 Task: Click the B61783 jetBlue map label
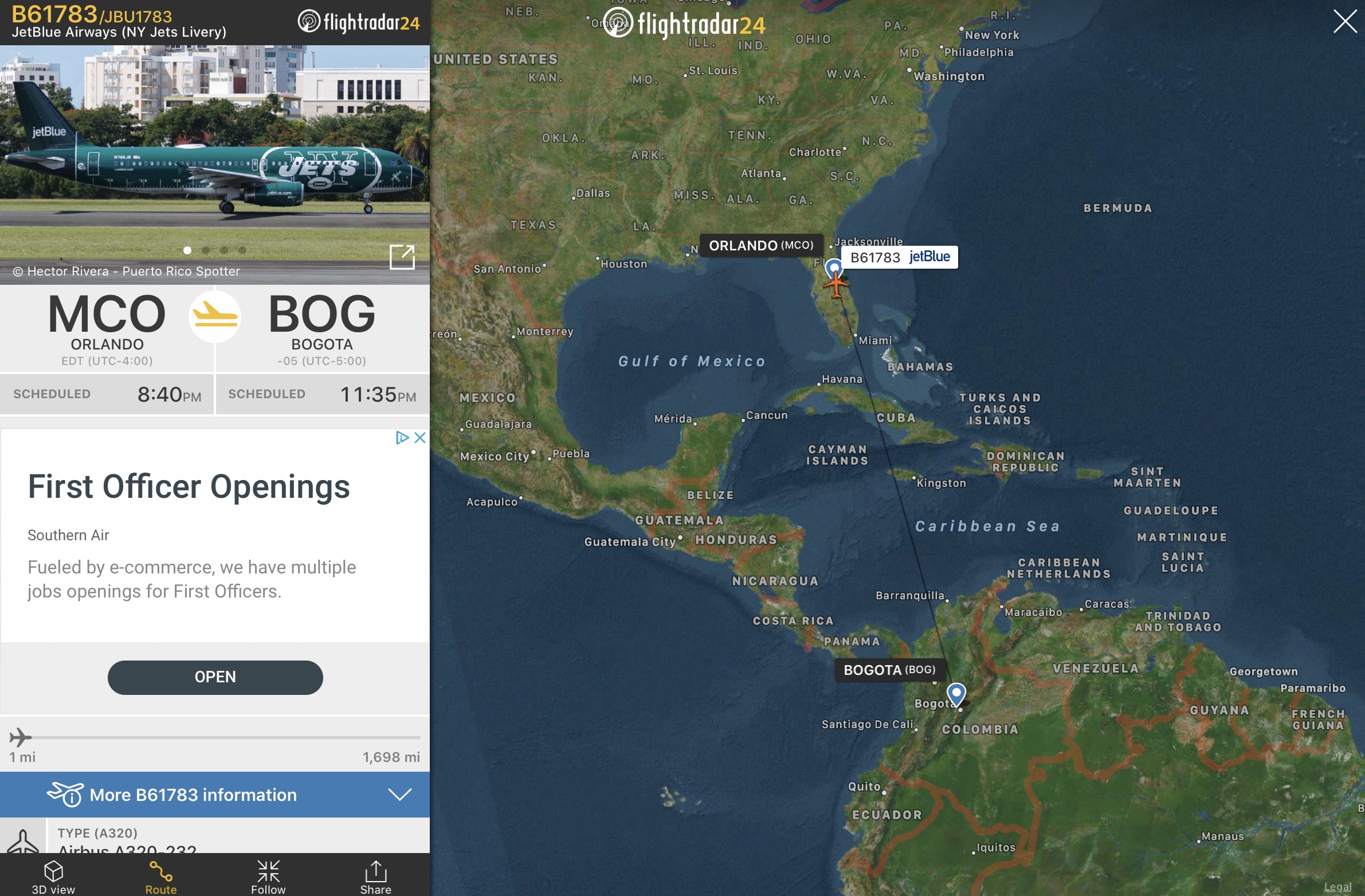point(899,257)
